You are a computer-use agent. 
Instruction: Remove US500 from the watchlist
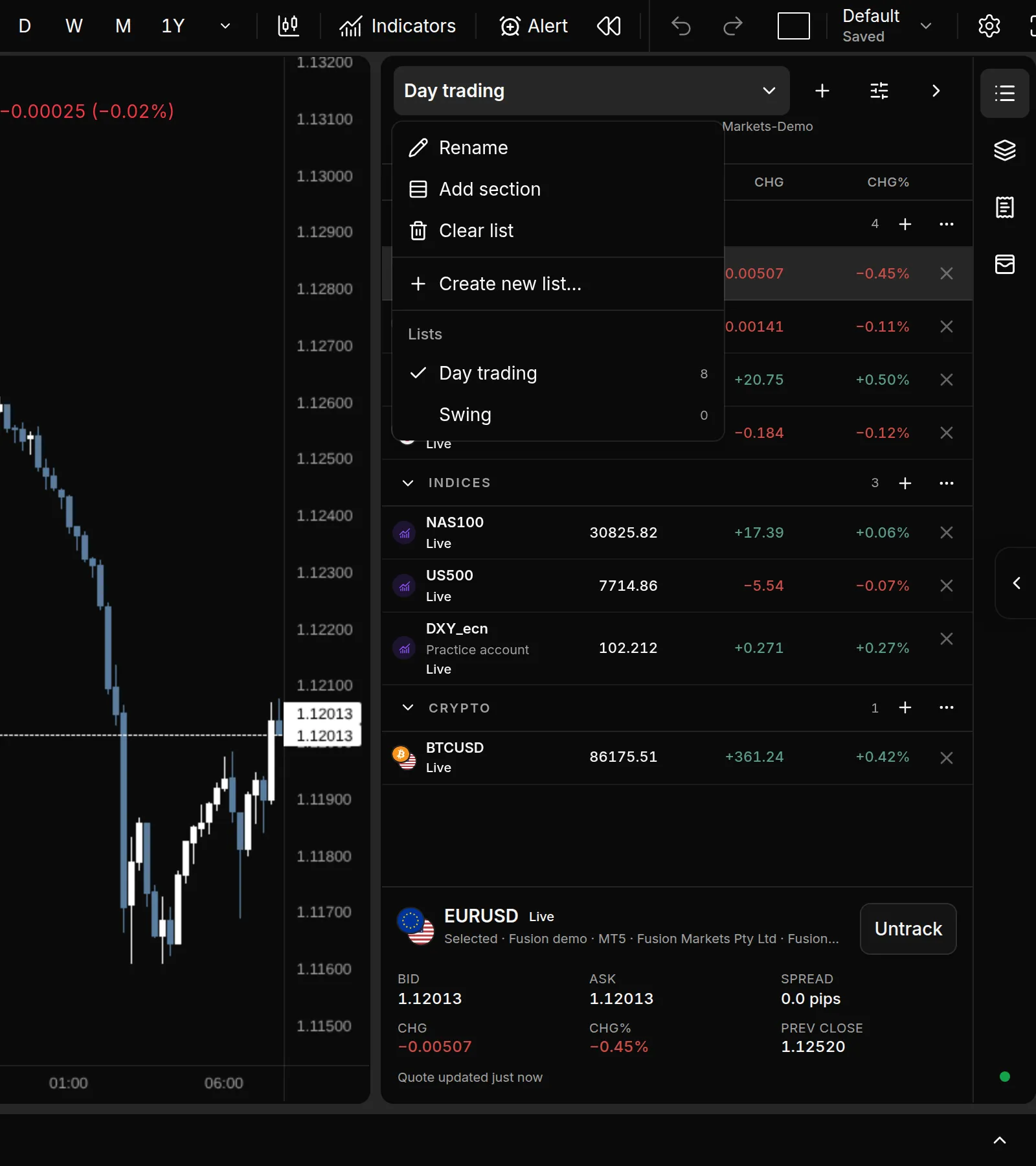[946, 586]
